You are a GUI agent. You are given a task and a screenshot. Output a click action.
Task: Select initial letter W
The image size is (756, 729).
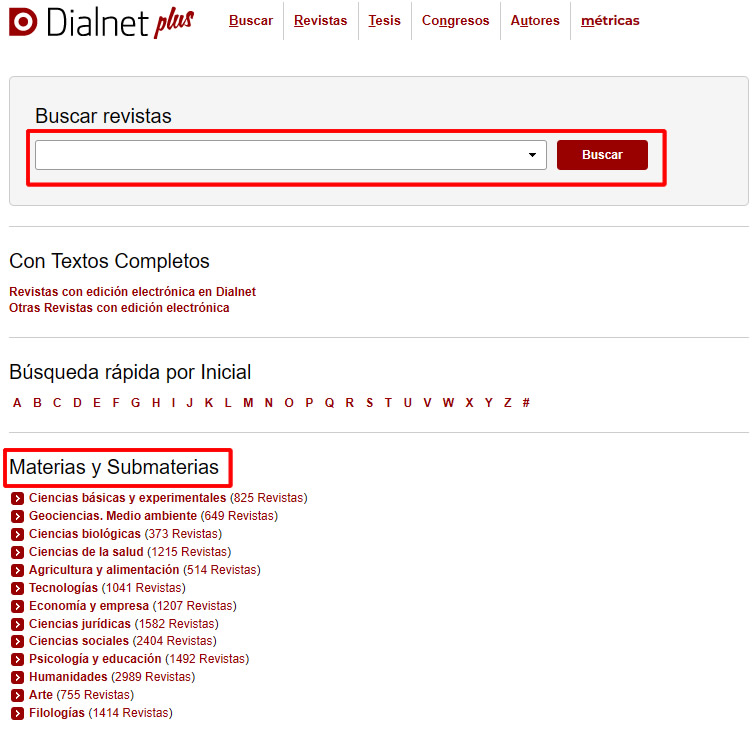[448, 403]
